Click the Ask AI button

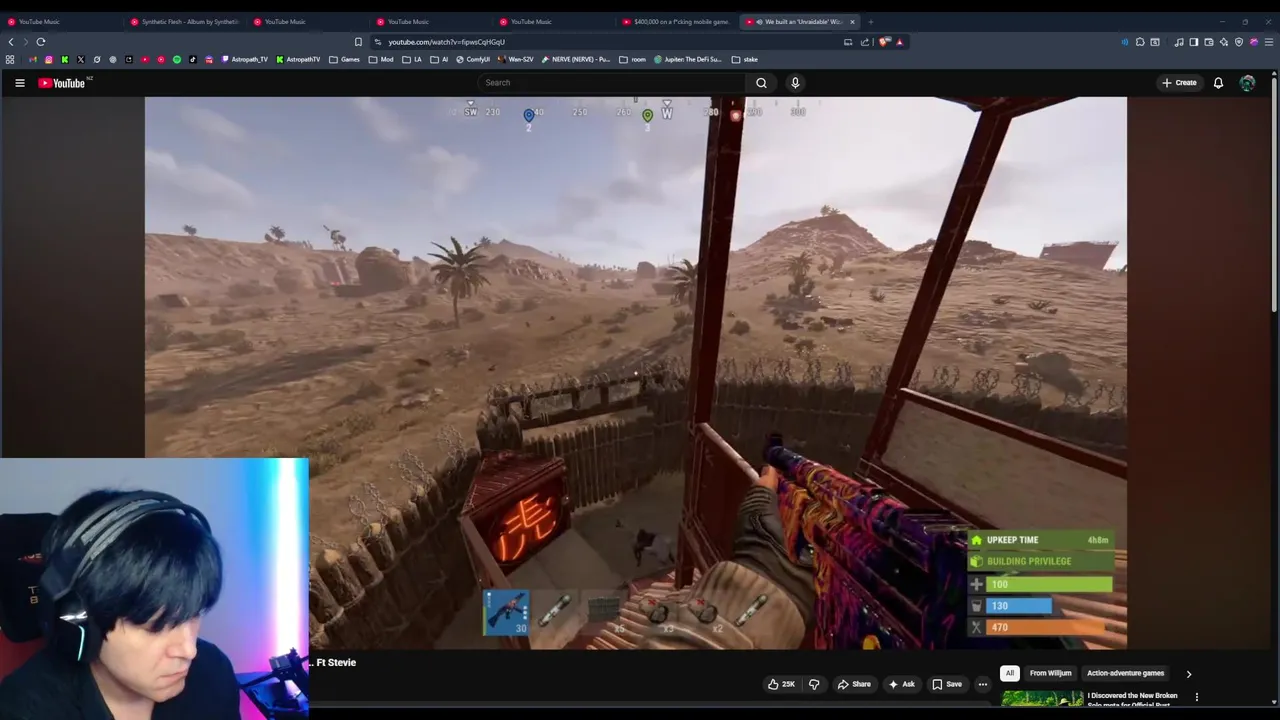click(x=901, y=684)
